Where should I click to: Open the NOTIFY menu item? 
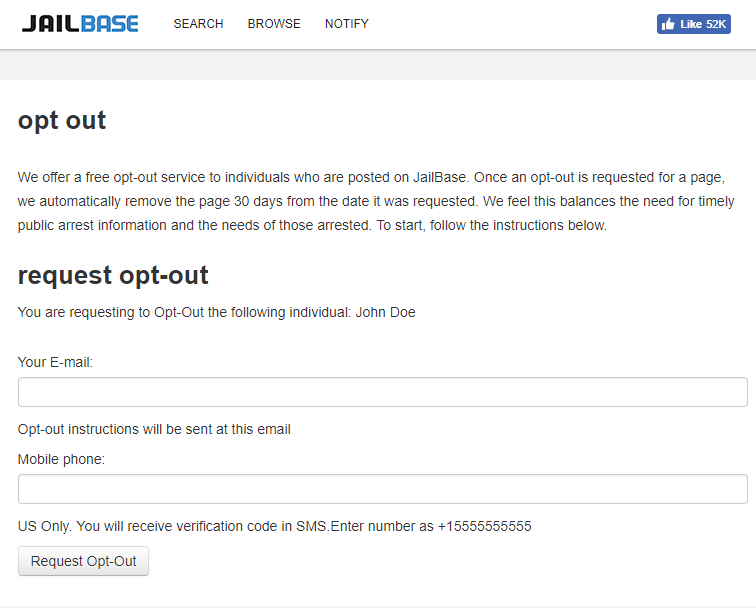click(x=347, y=24)
